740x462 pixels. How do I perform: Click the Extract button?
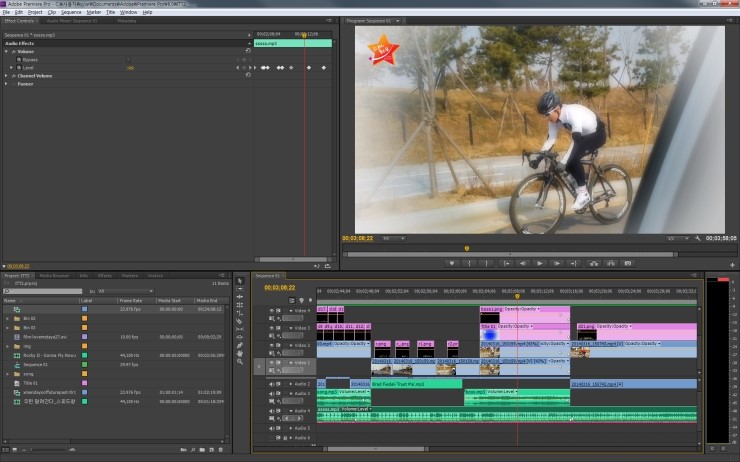[x=611, y=263]
